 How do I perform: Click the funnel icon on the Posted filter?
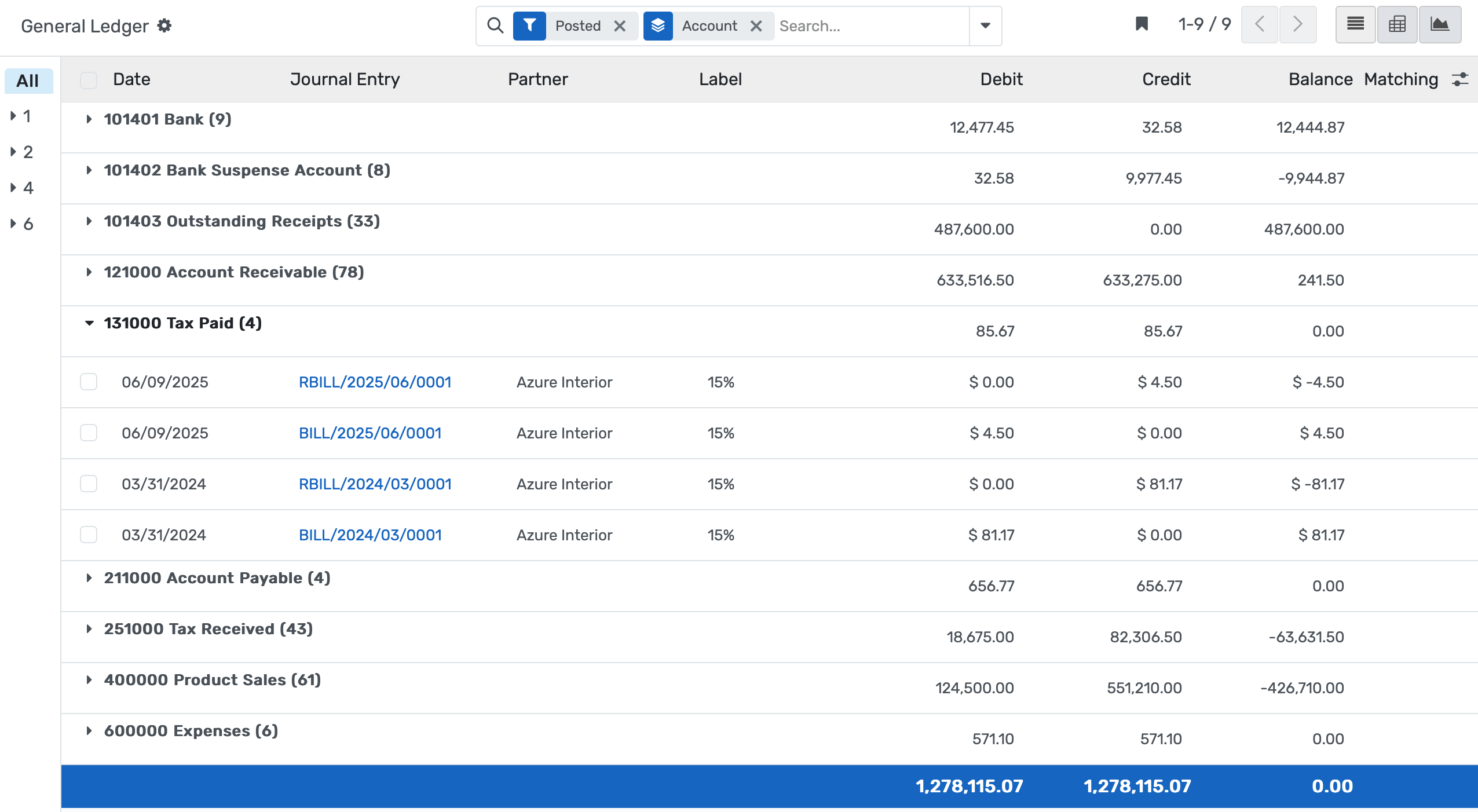point(529,25)
